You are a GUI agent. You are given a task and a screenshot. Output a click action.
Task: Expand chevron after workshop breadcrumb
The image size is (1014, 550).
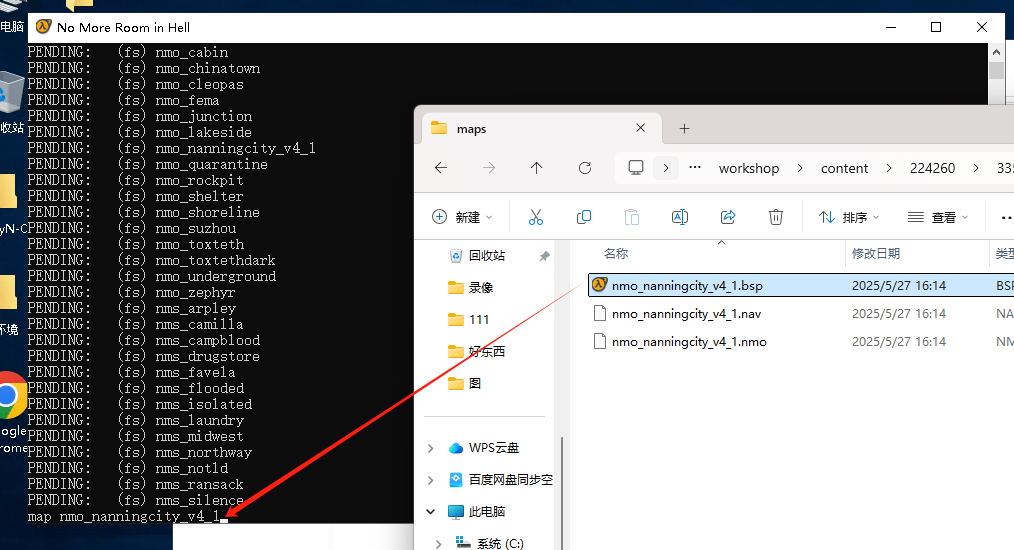(800, 168)
